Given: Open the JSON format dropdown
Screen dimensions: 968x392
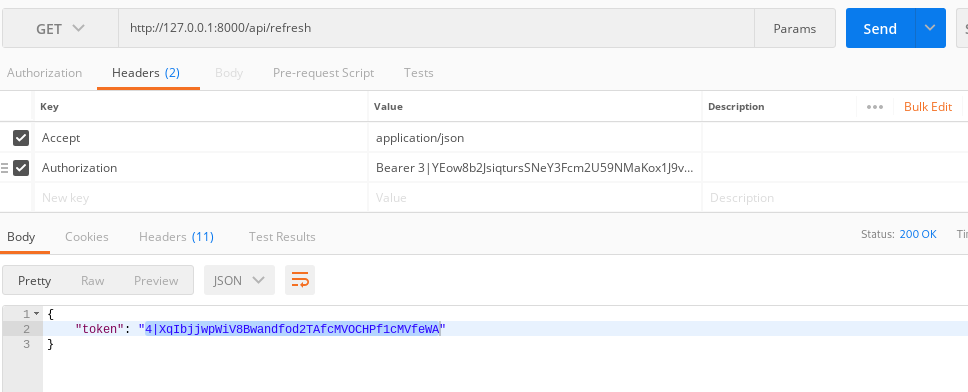Looking at the screenshot, I should tap(240, 280).
